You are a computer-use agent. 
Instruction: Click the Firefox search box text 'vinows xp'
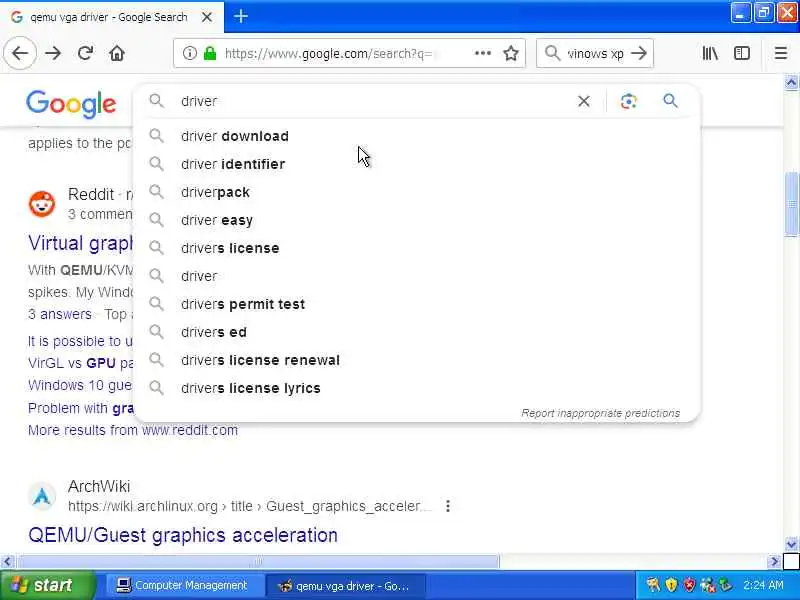click(x=595, y=54)
